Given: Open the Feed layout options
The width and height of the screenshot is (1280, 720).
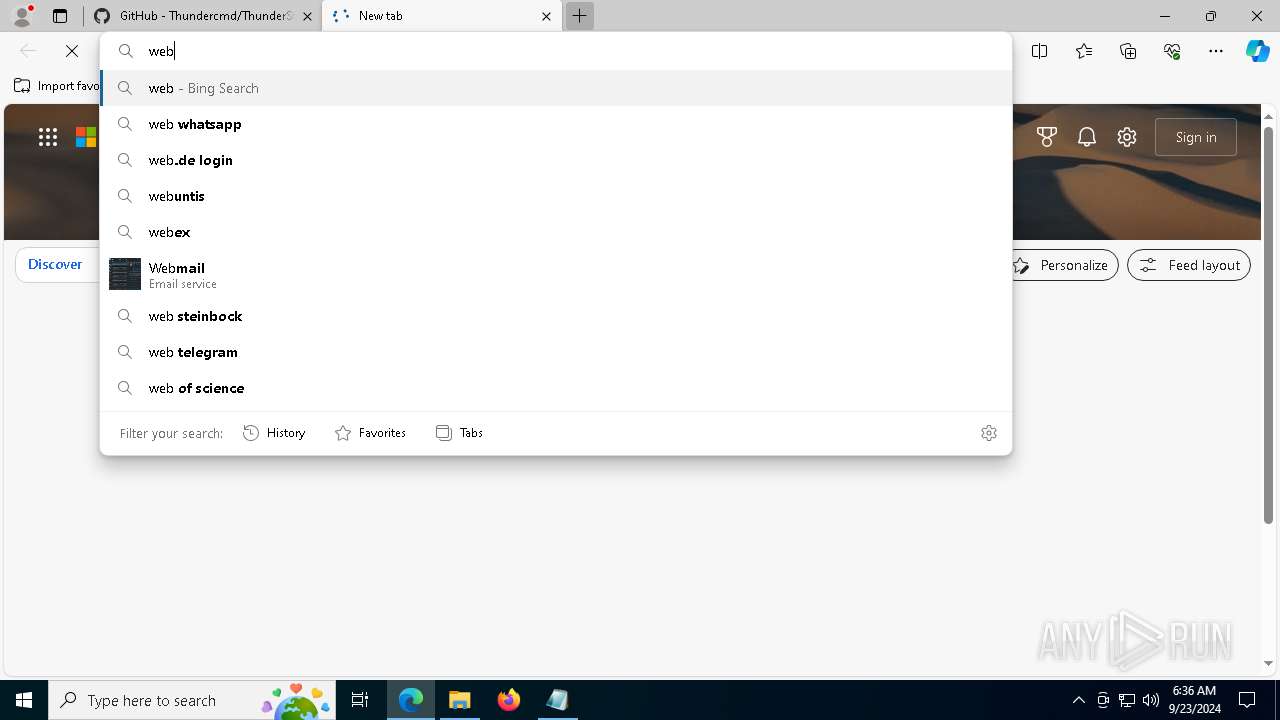Looking at the screenshot, I should [x=1189, y=265].
